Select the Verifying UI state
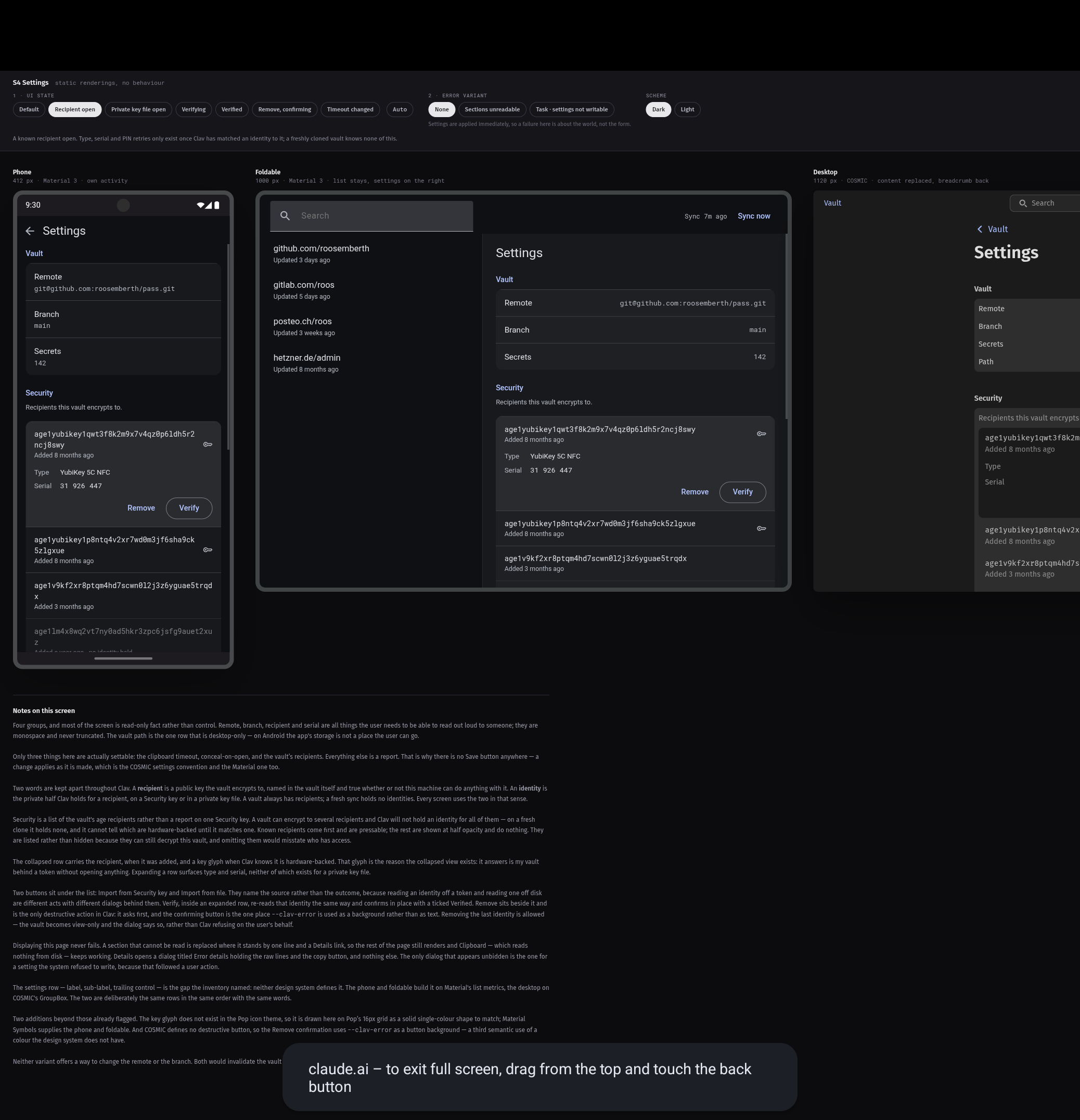 tap(194, 110)
